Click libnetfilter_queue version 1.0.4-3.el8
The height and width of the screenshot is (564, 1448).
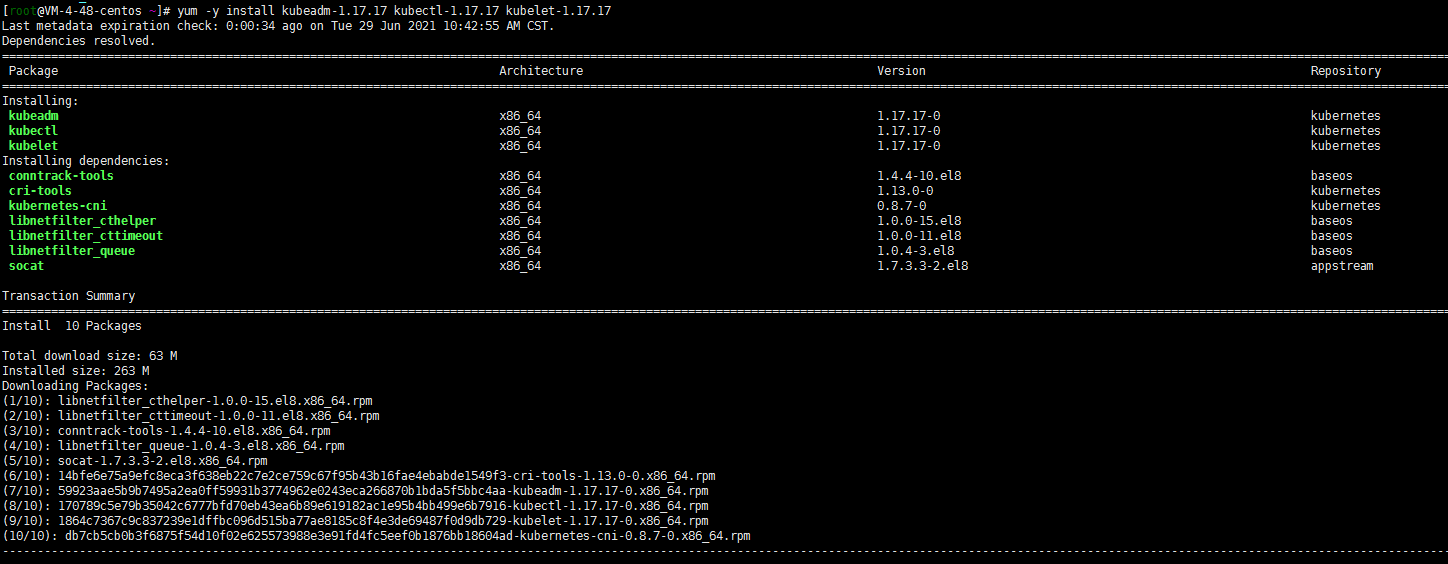[x=915, y=251]
